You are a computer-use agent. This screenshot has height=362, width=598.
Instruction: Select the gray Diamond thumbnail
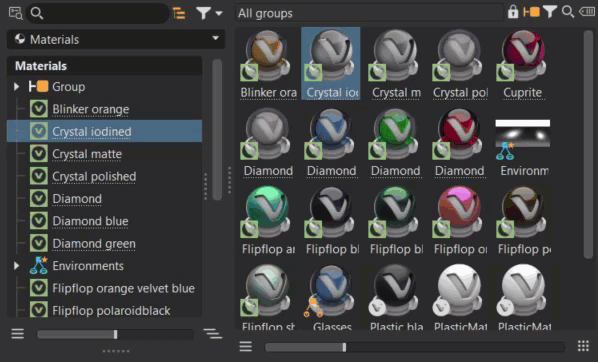pyautogui.click(x=268, y=143)
